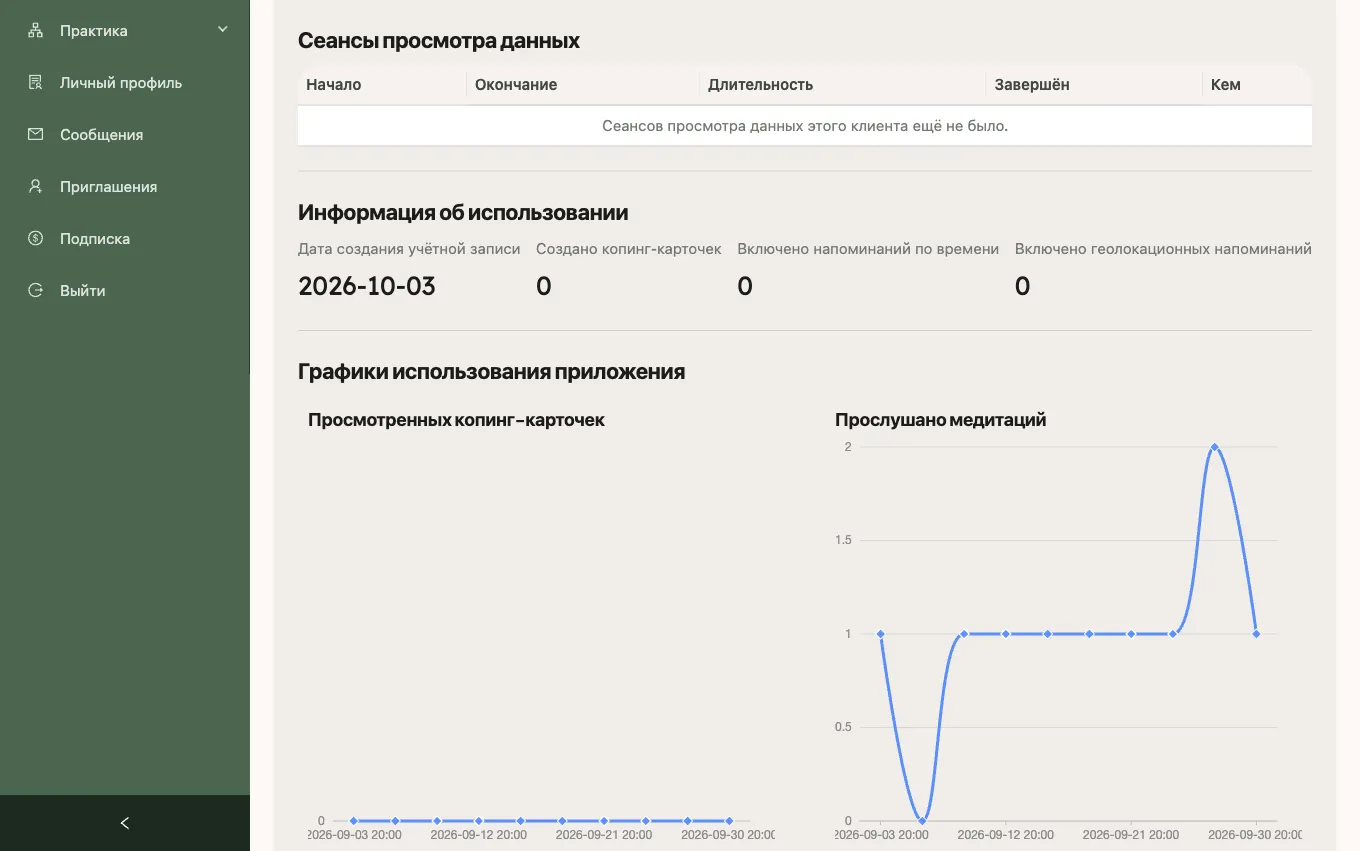Click Прослушано медитаций chart title
This screenshot has width=1360, height=851.
coord(940,420)
